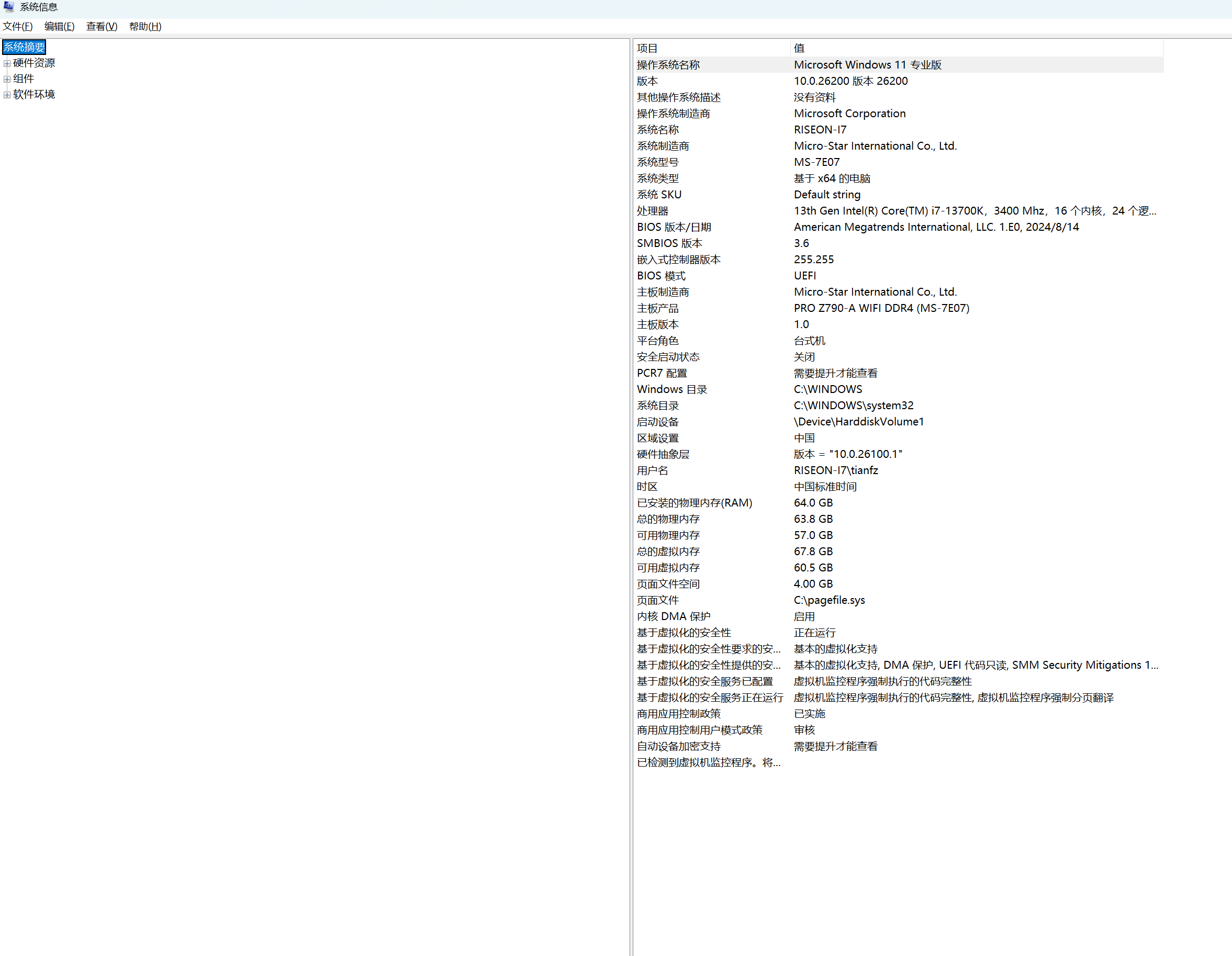
Task: Click the 项目 column header
Action: click(647, 48)
